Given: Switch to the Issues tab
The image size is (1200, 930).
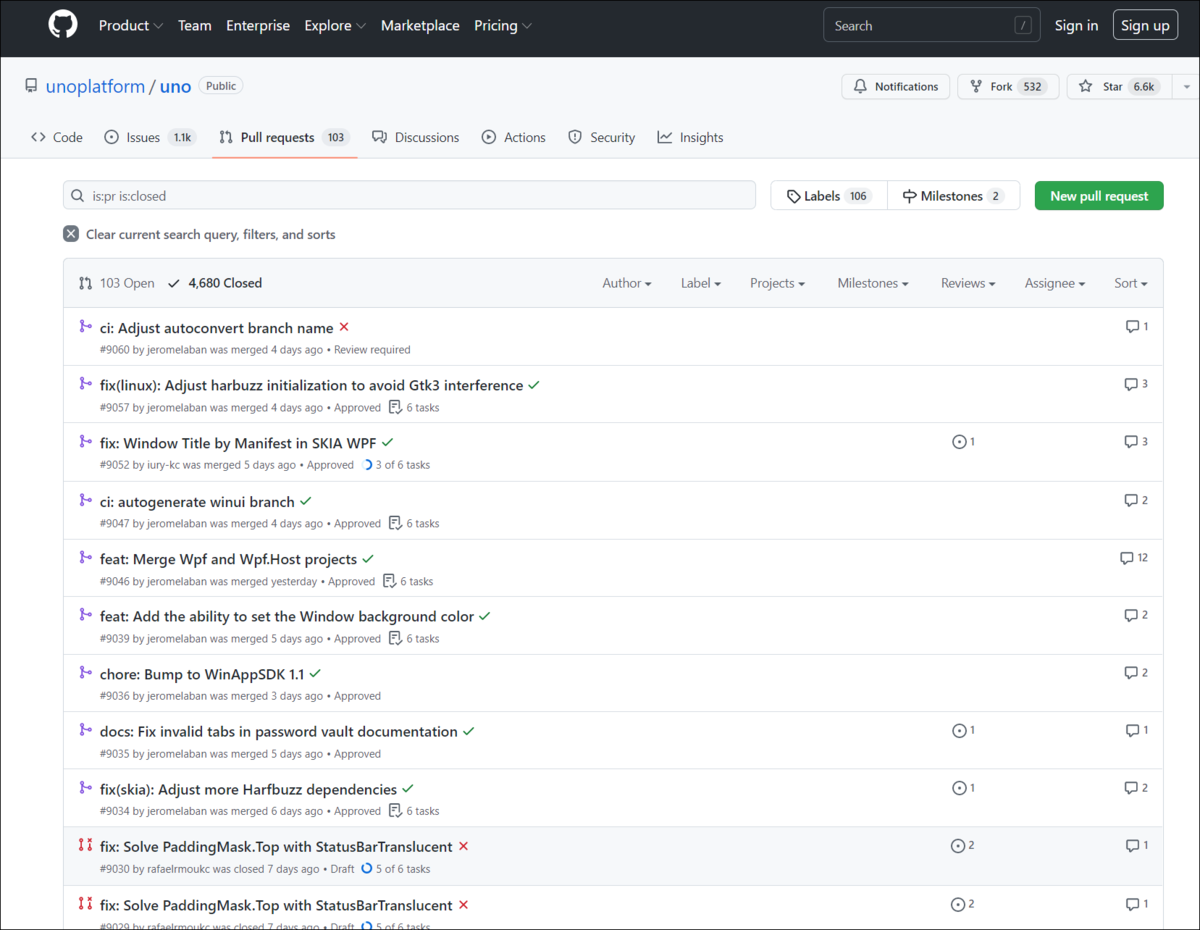Looking at the screenshot, I should (150, 137).
